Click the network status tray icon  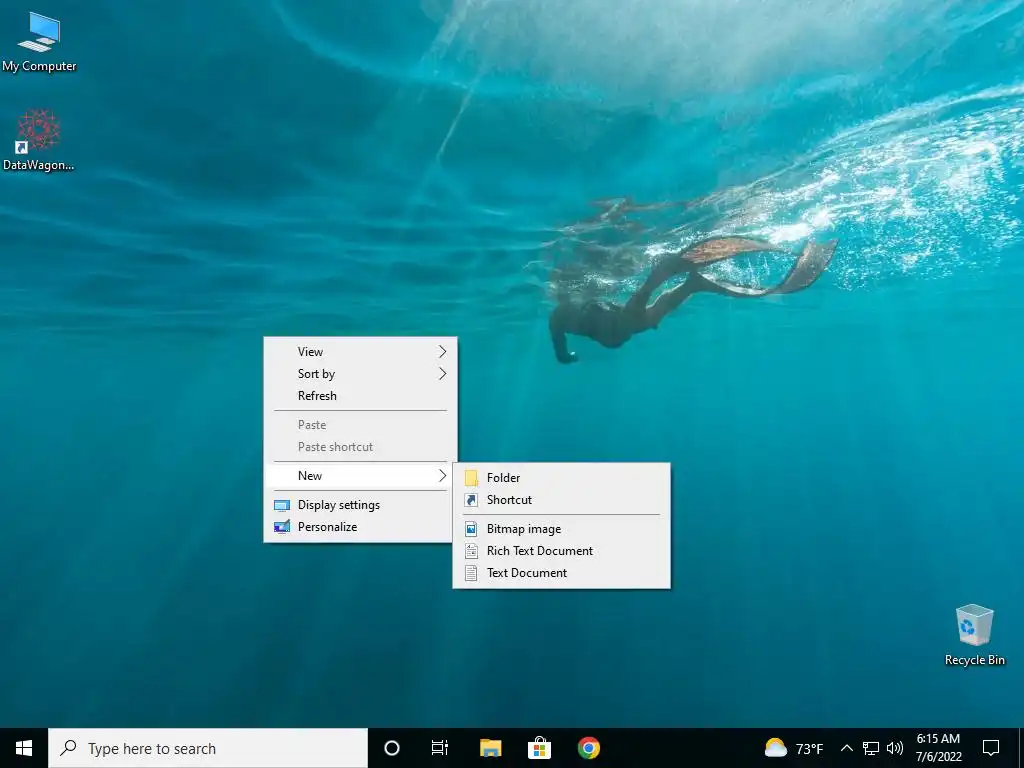coord(871,748)
